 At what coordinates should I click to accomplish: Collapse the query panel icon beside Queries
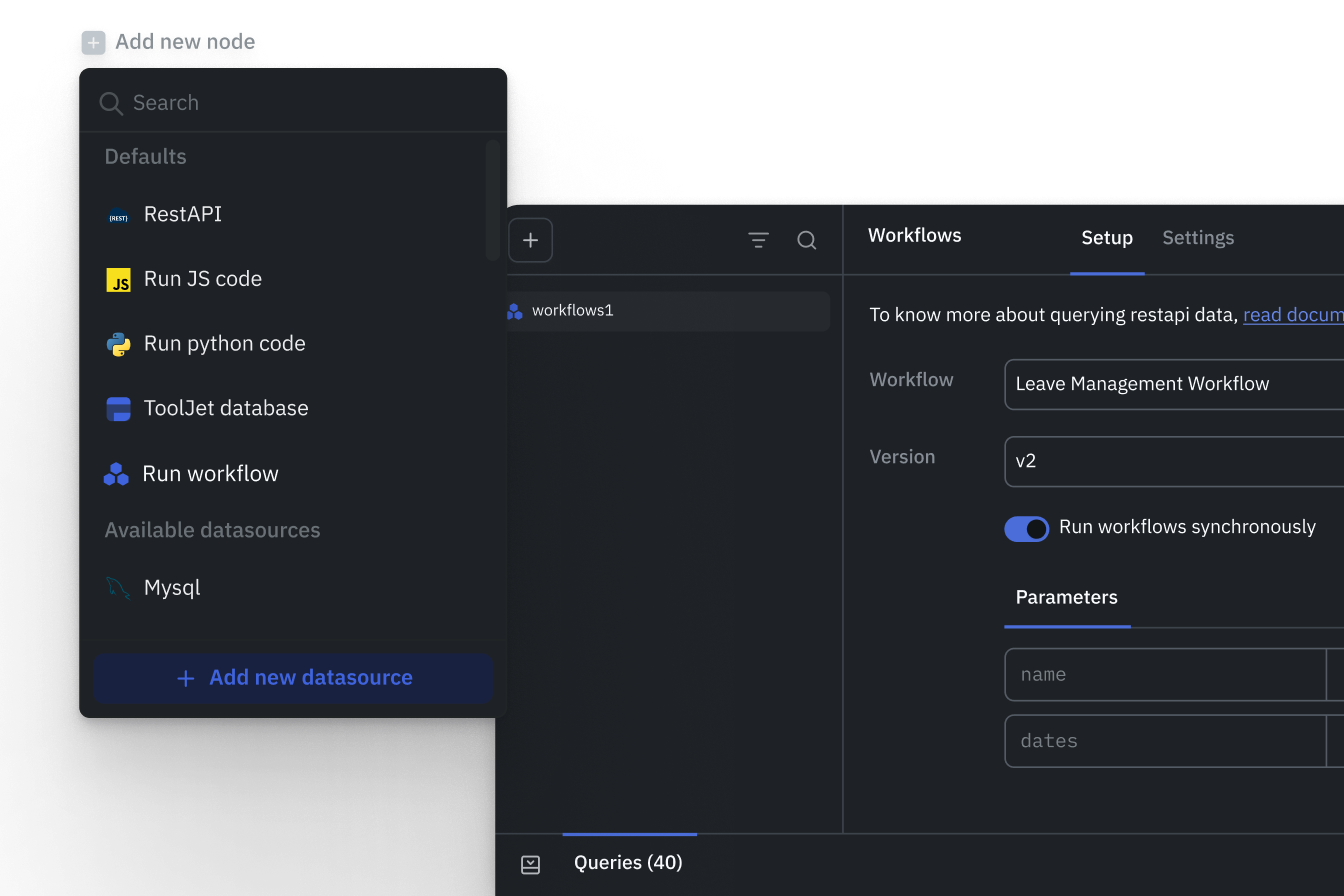point(530,864)
